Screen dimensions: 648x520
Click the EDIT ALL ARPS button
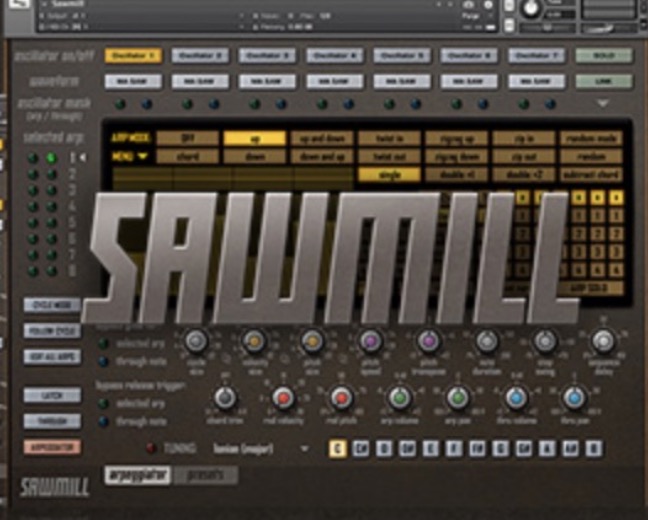point(52,357)
